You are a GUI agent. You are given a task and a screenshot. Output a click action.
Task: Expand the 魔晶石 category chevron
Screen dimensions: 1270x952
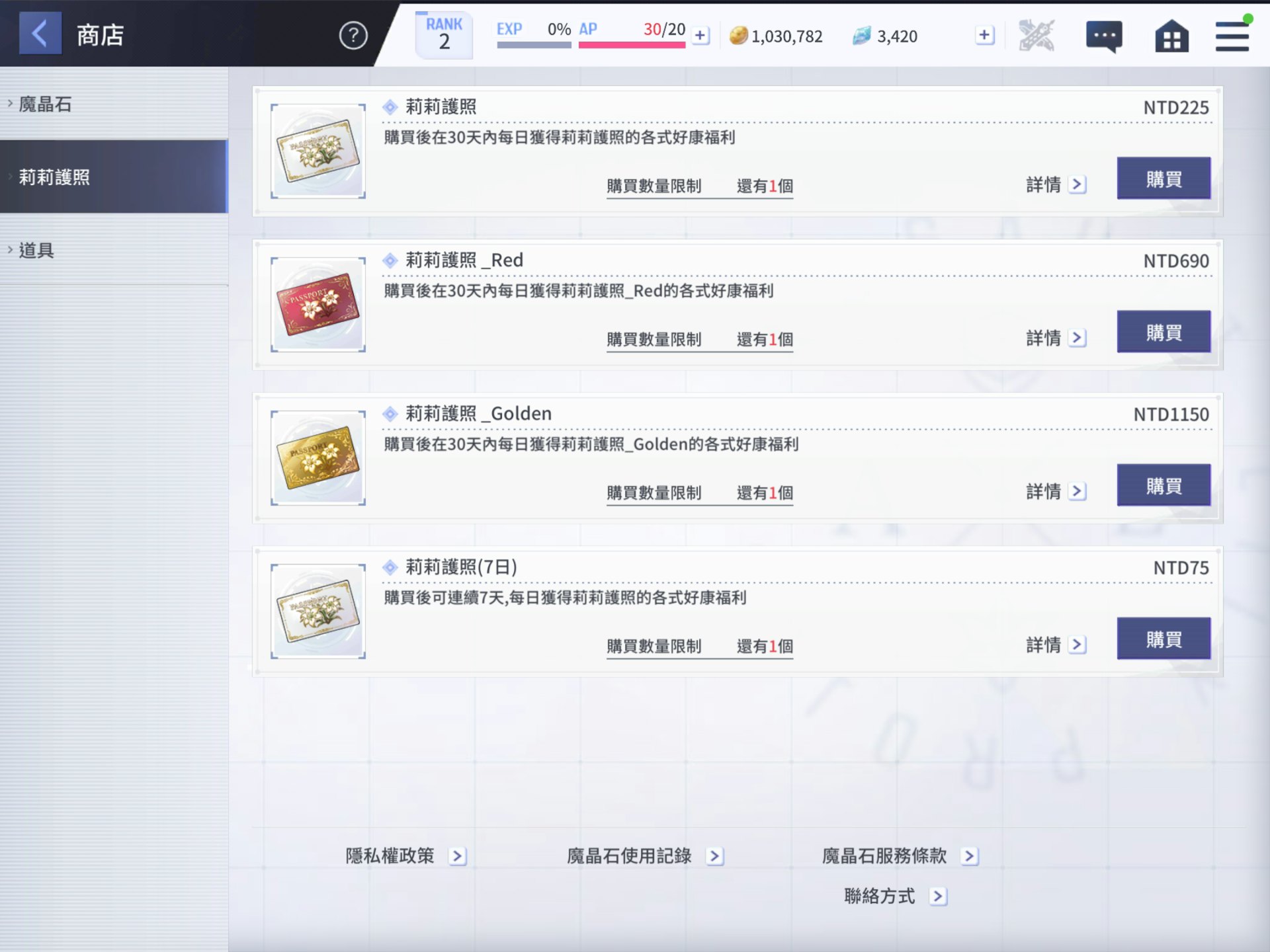coord(9,104)
